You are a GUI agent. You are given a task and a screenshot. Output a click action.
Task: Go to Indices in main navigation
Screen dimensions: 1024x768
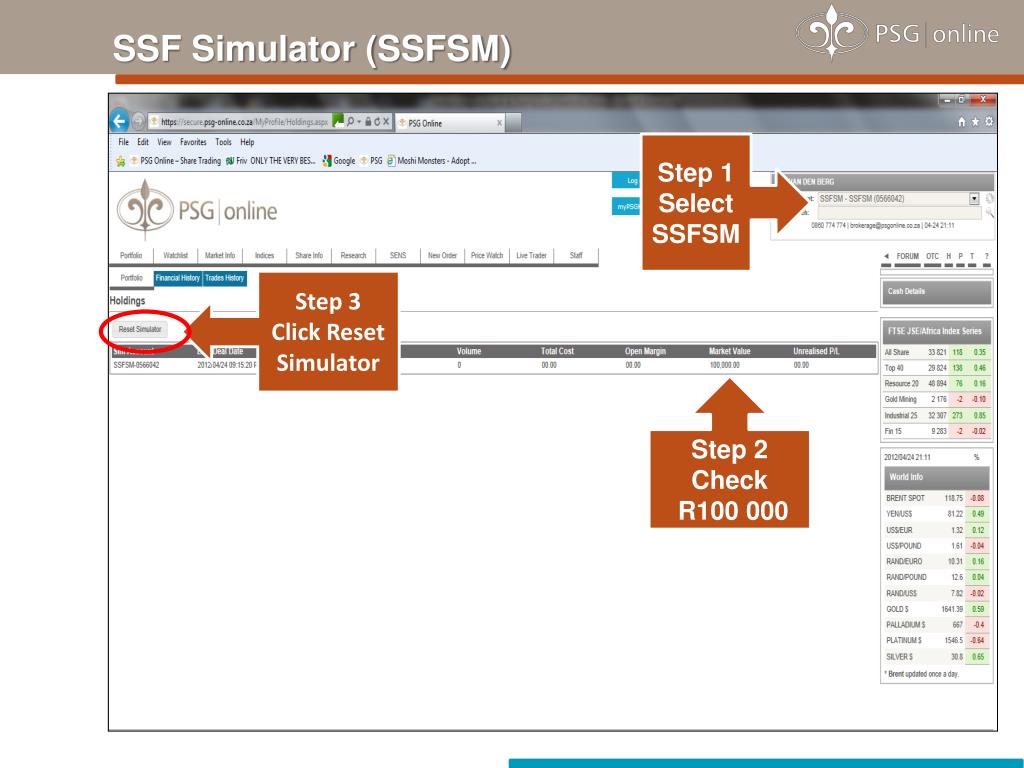264,255
